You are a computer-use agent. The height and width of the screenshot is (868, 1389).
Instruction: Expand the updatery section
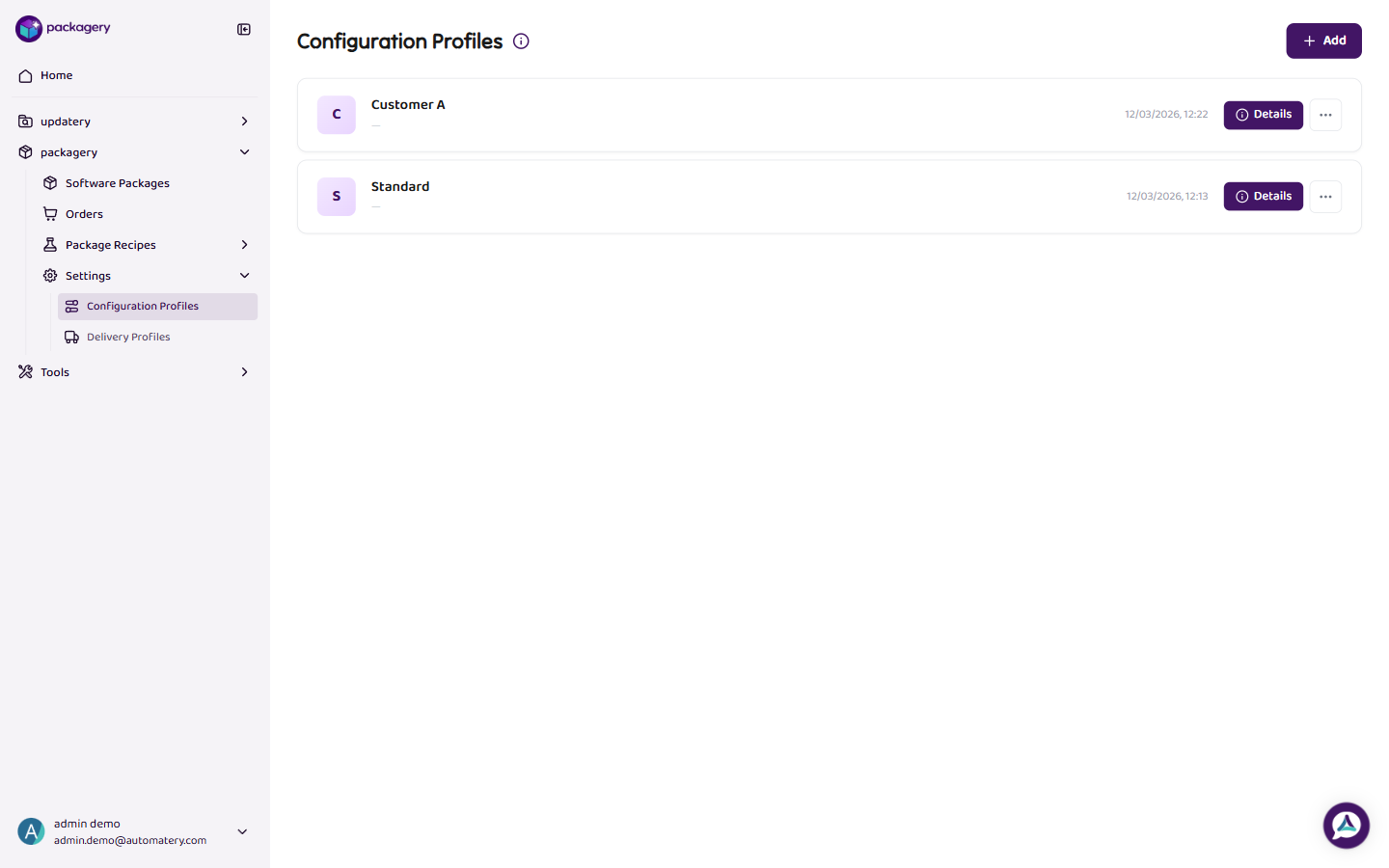244,121
